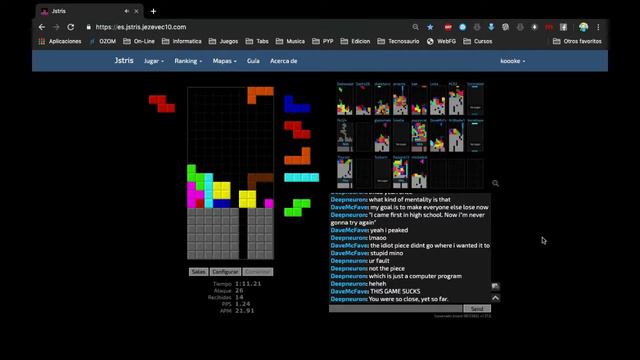Click Deepneuron's ur fault chat message
The width and height of the screenshot is (640, 360).
coord(360,261)
